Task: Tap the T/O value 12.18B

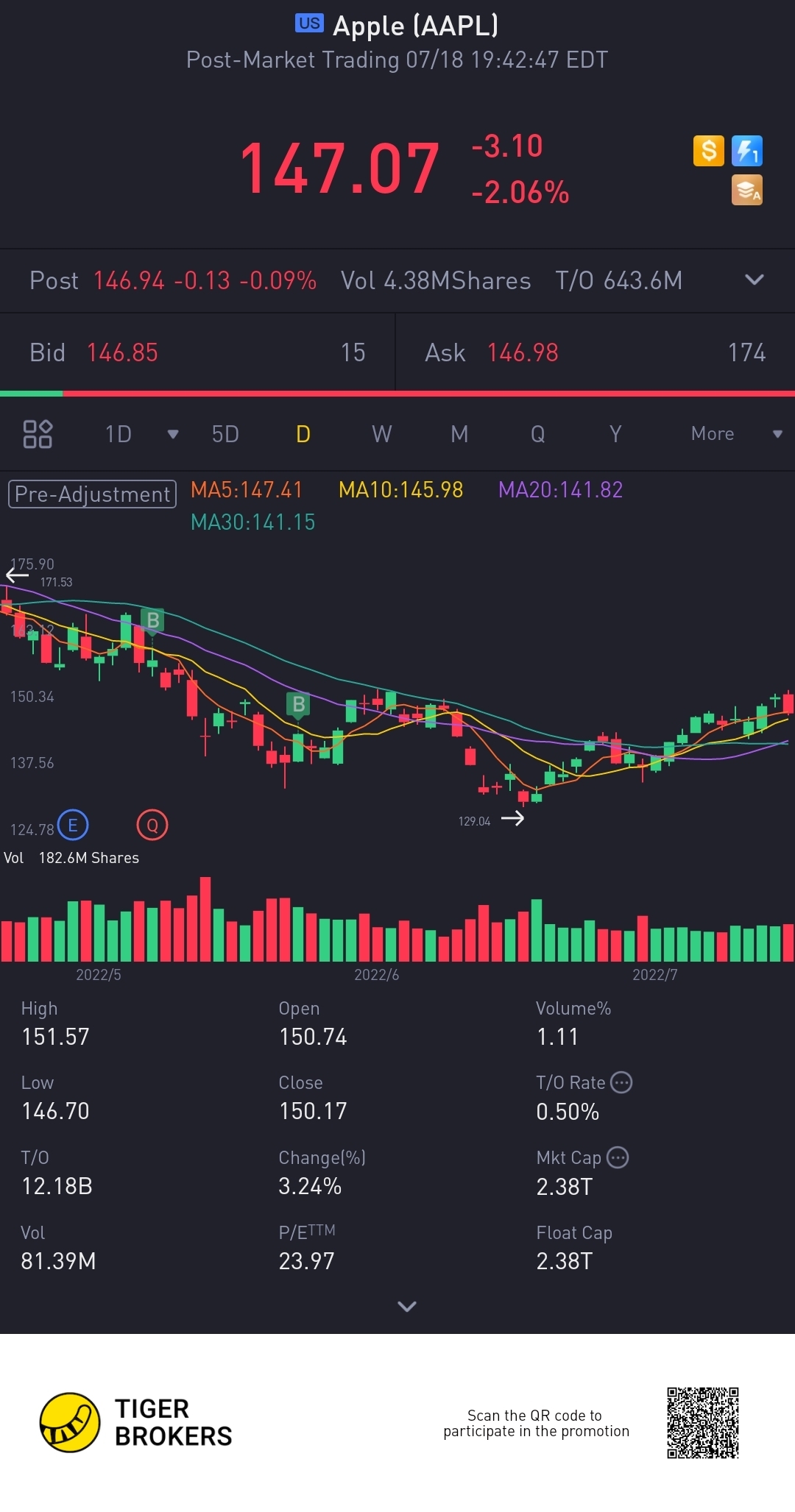Action: (x=57, y=1186)
